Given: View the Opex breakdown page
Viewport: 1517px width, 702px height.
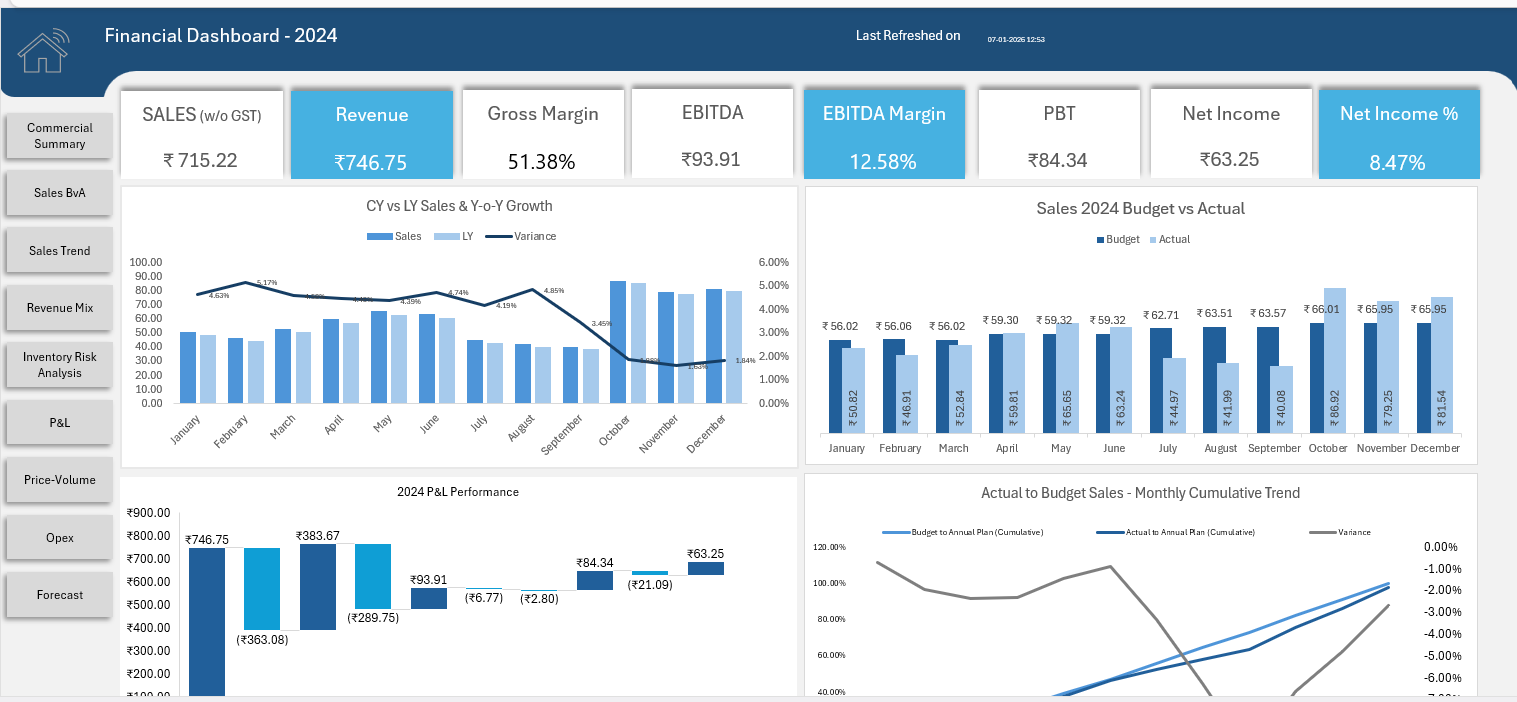Looking at the screenshot, I should pos(58,537).
